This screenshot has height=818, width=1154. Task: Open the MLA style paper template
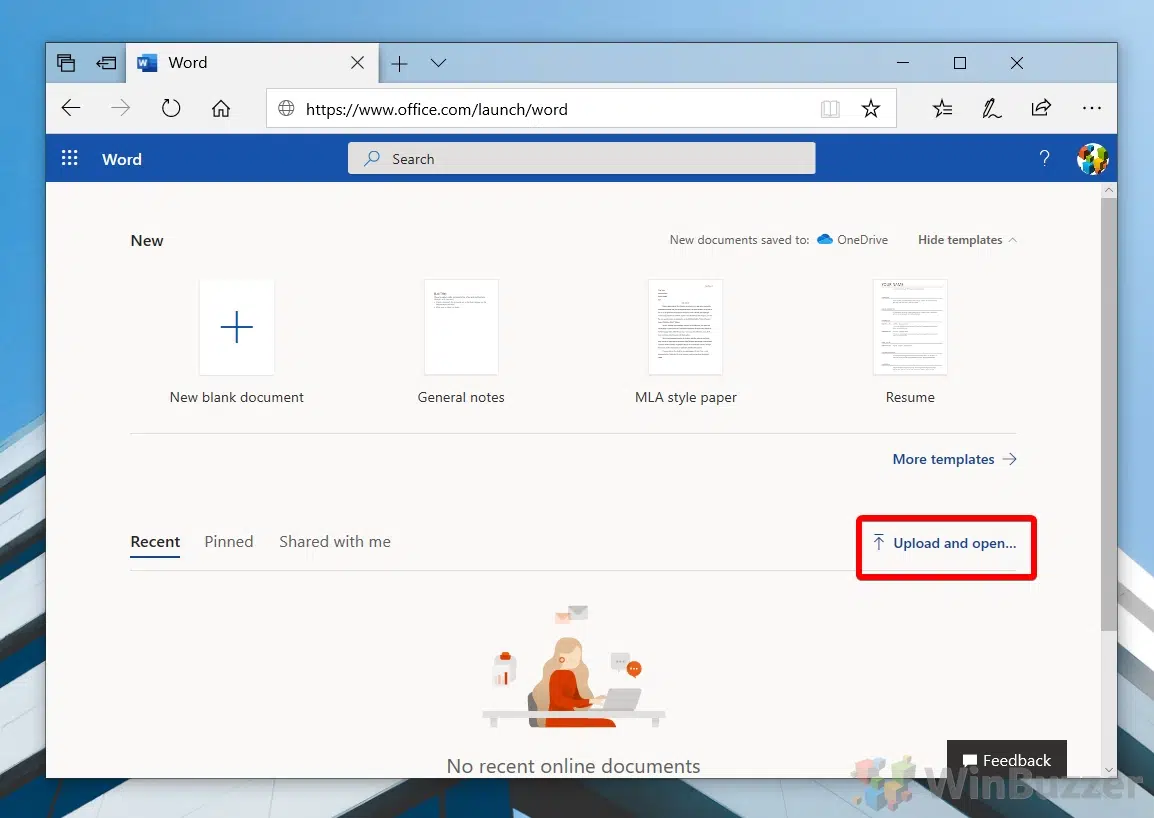[685, 342]
